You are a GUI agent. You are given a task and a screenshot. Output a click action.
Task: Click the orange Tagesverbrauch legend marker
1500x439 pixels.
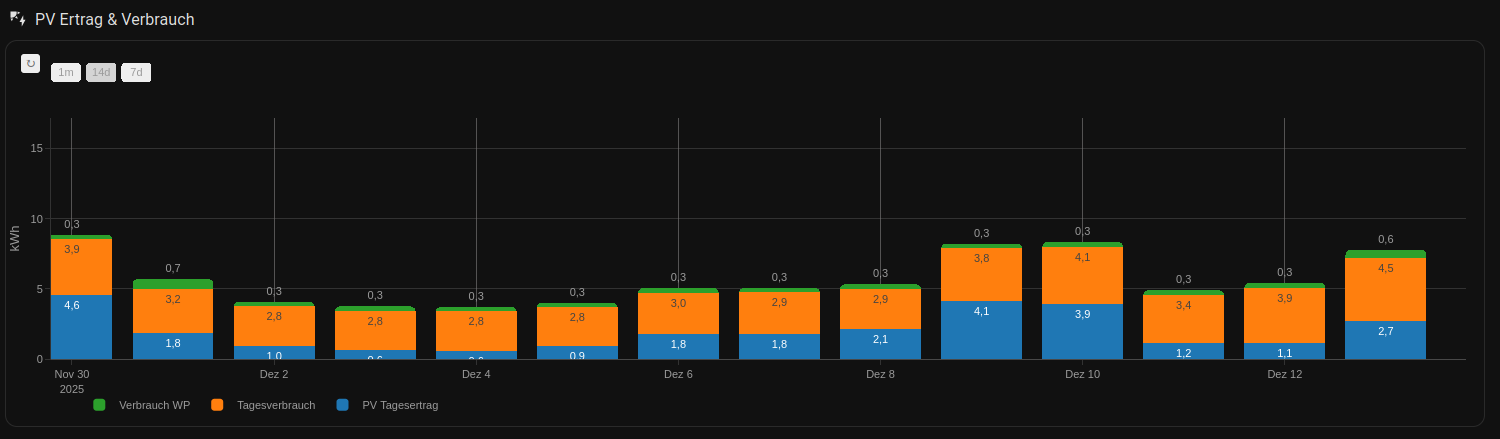click(217, 405)
